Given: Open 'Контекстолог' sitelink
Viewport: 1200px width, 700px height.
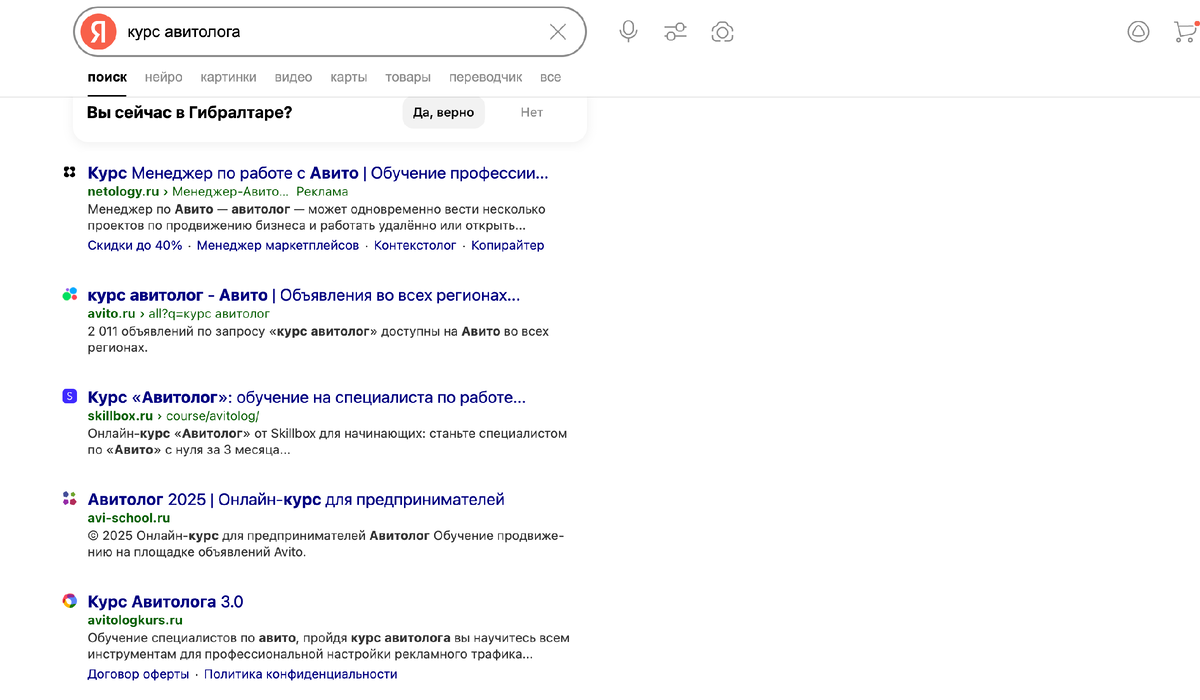Looking at the screenshot, I should (x=415, y=245).
